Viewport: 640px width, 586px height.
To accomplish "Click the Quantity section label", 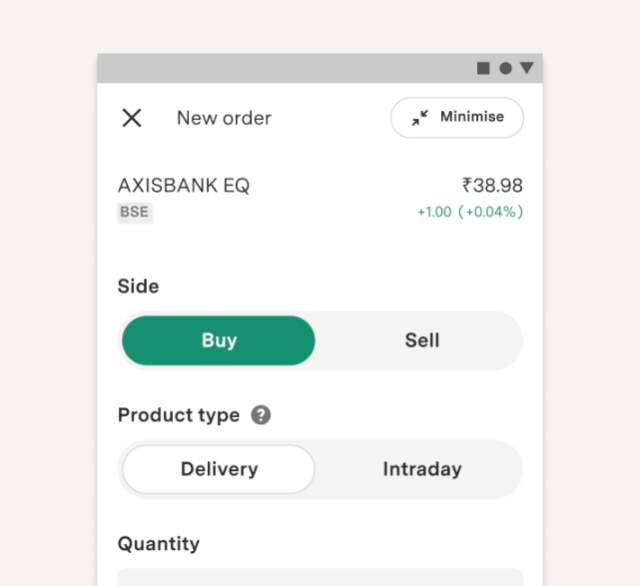I will [159, 544].
